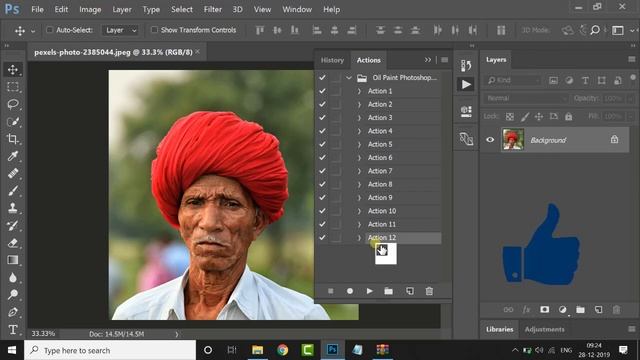This screenshot has height=360, width=640.
Task: Add a layer mask
Action: (x=544, y=310)
